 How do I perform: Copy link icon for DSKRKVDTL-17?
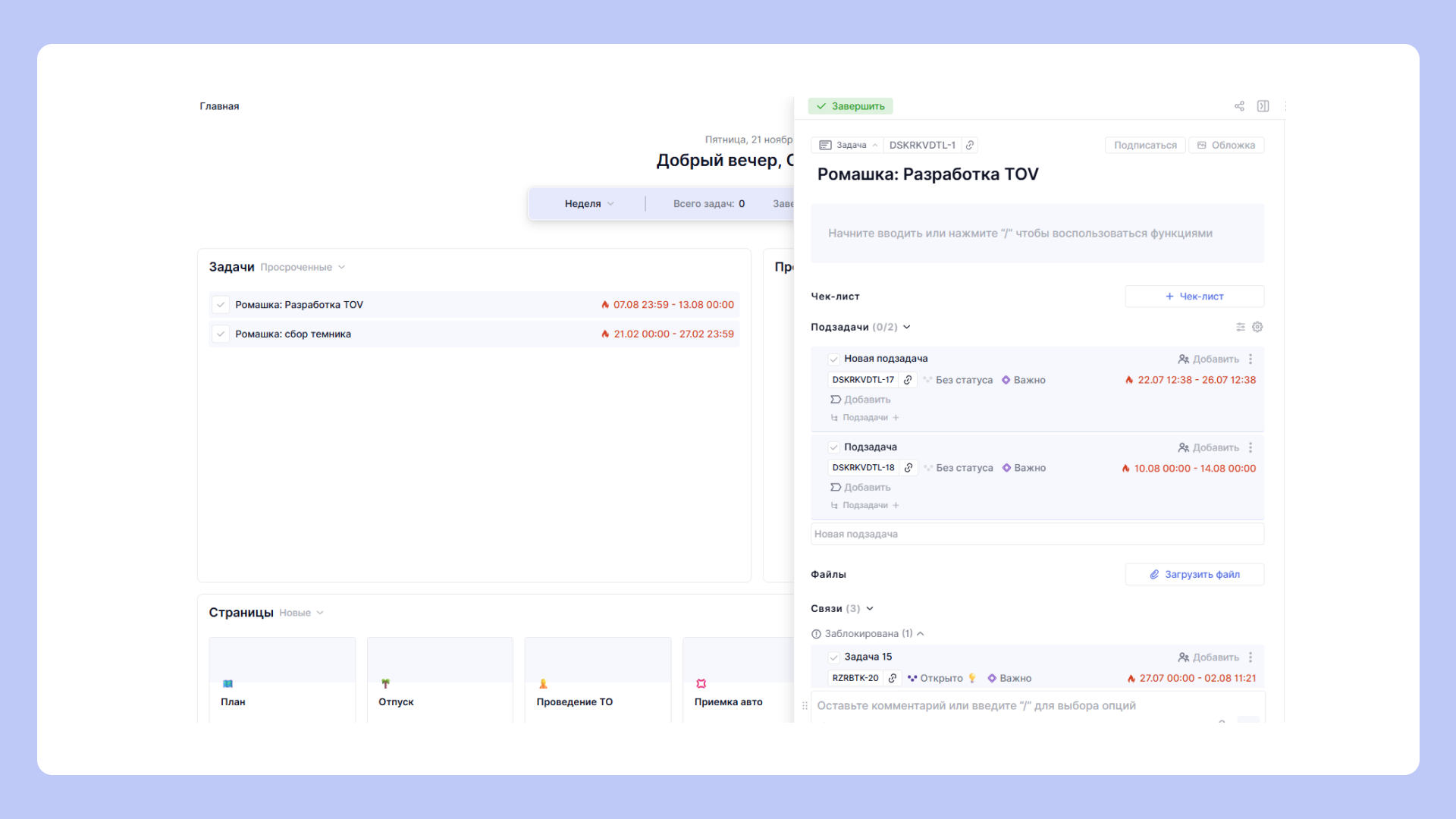908,380
